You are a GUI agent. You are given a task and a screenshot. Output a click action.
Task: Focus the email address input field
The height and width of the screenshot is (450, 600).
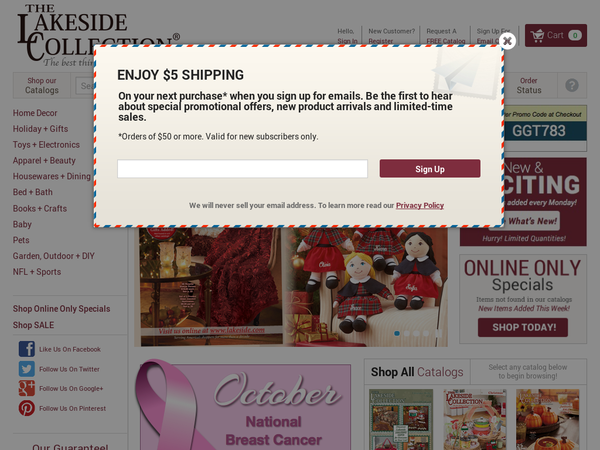[x=242, y=169]
